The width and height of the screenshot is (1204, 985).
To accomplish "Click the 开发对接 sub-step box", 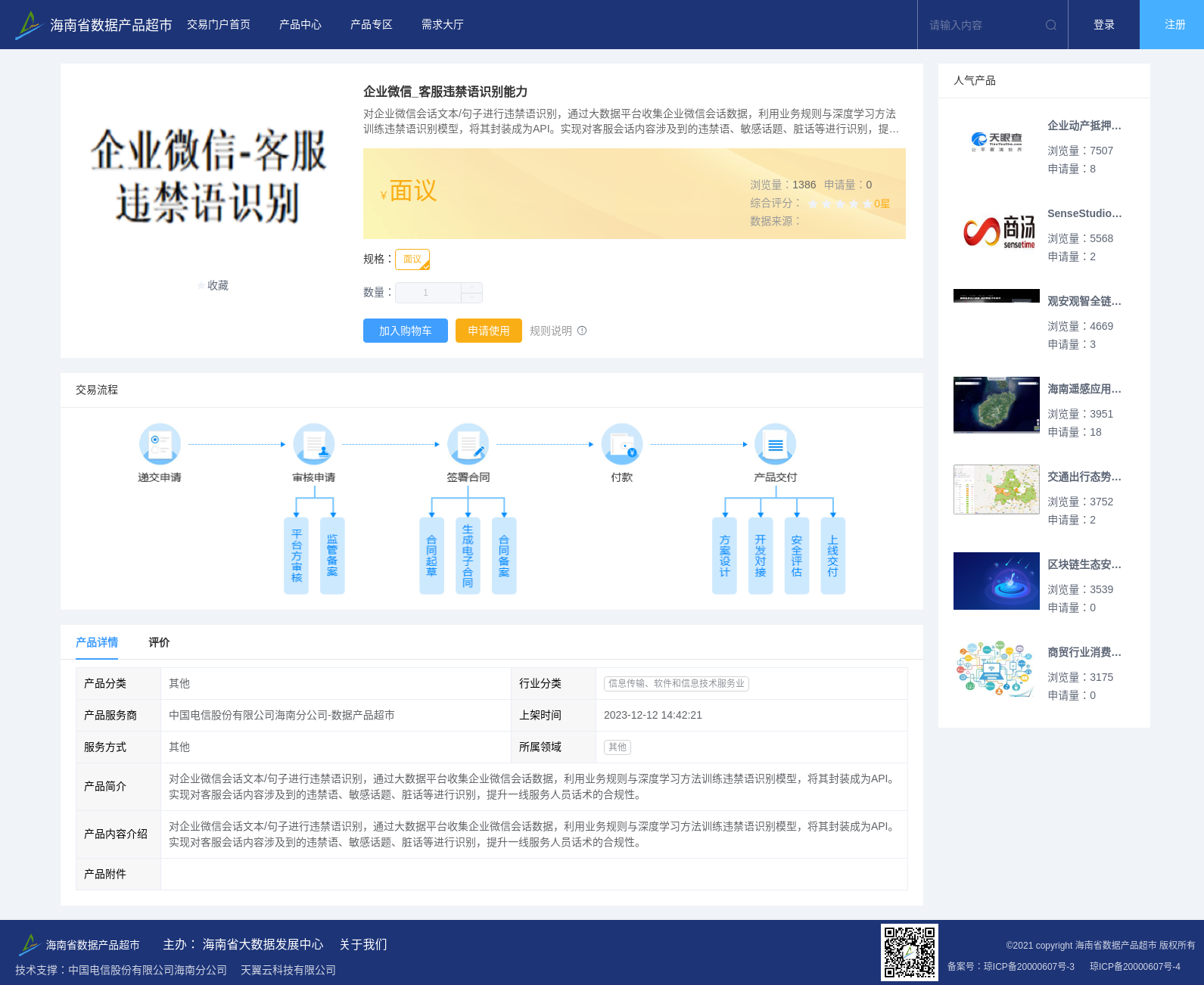I will [761, 555].
